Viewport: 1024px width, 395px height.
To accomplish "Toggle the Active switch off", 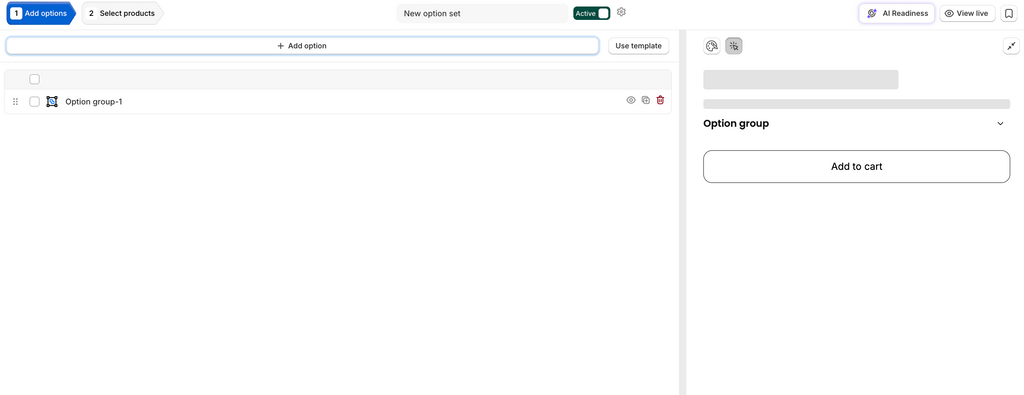I will [x=592, y=13].
